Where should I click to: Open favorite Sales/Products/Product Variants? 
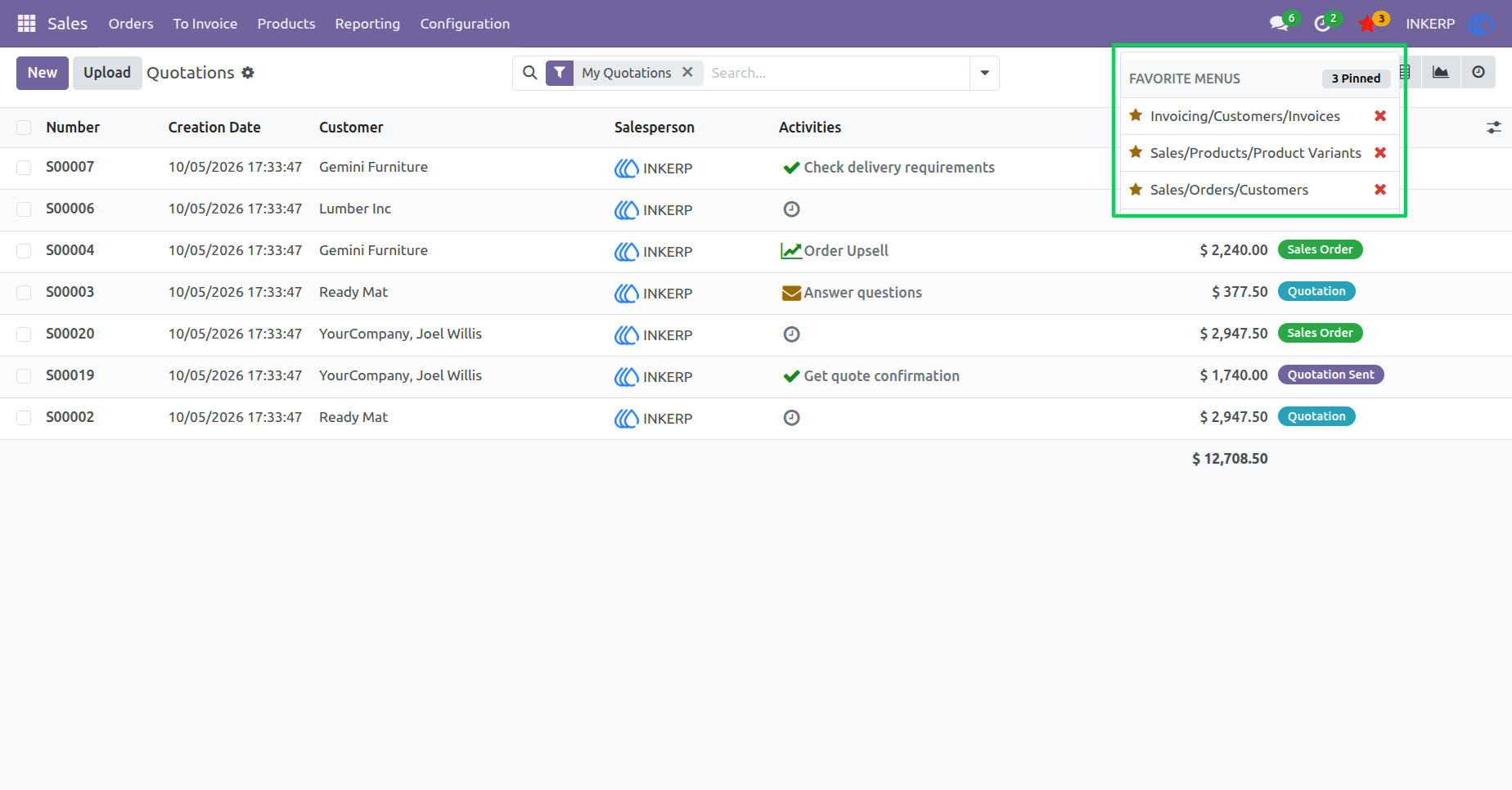1255,153
